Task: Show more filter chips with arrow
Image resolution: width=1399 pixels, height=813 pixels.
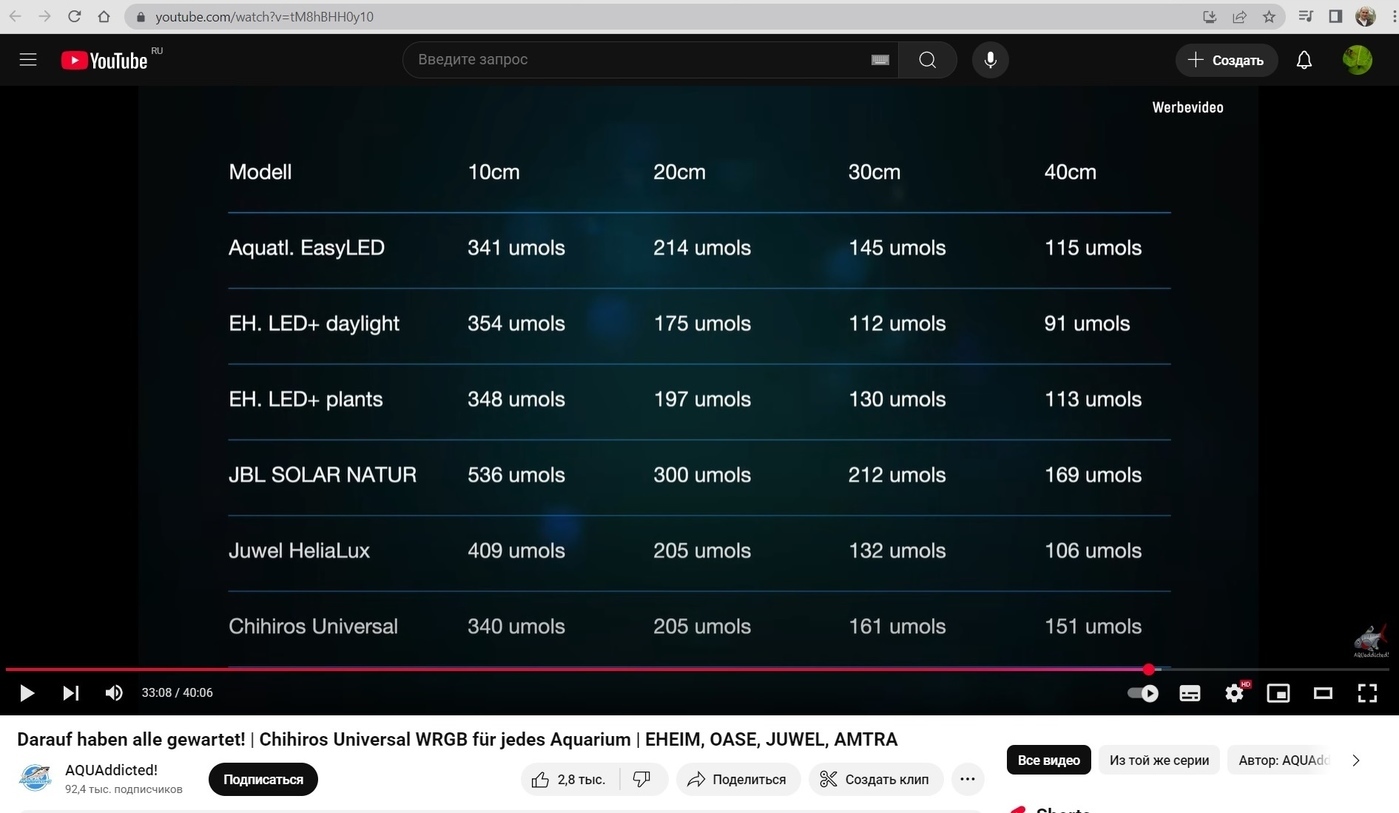Action: [1356, 760]
